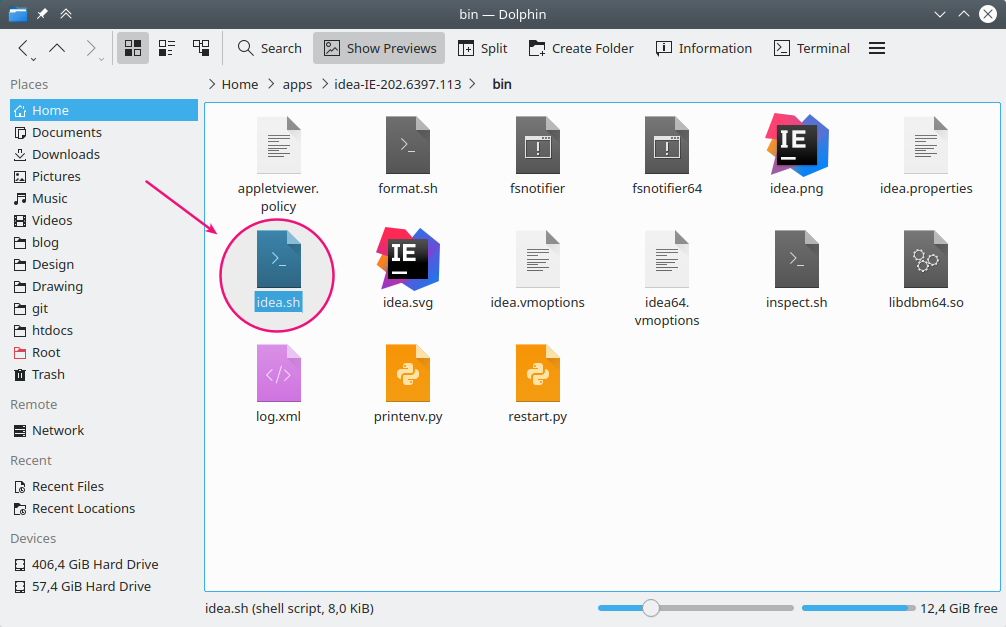Open log.xml in the file list
Viewport: 1006px width, 627px height.
click(x=278, y=372)
